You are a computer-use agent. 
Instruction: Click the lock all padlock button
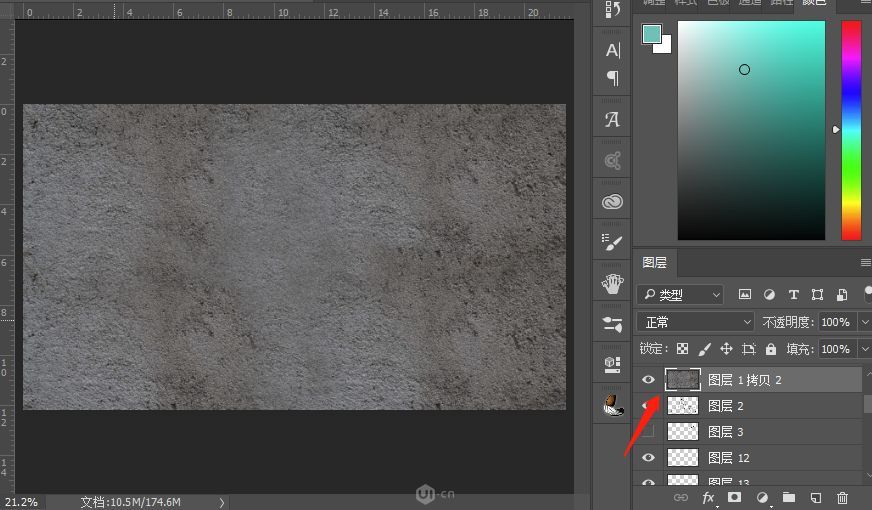771,349
